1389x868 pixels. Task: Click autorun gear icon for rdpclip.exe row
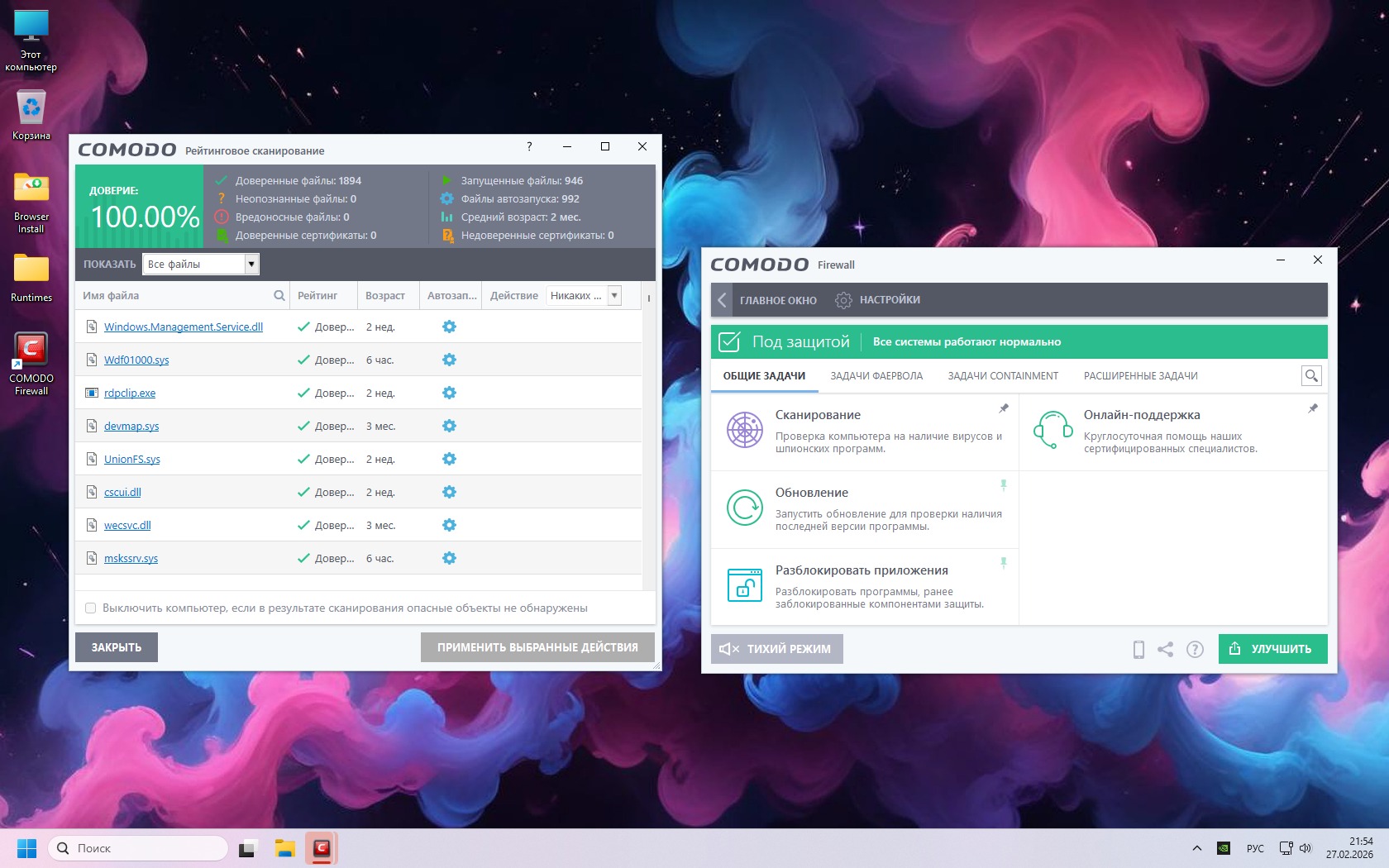(x=449, y=393)
